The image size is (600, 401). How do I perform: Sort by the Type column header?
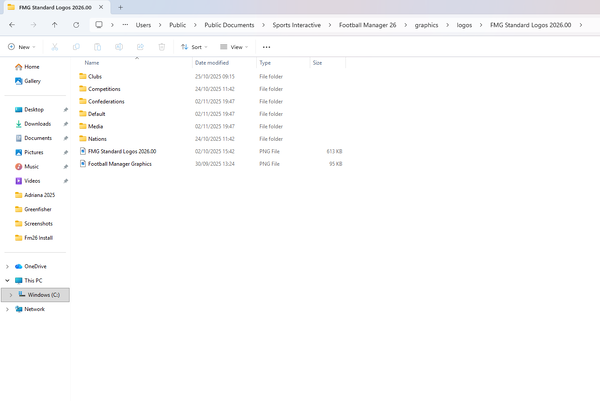point(265,63)
